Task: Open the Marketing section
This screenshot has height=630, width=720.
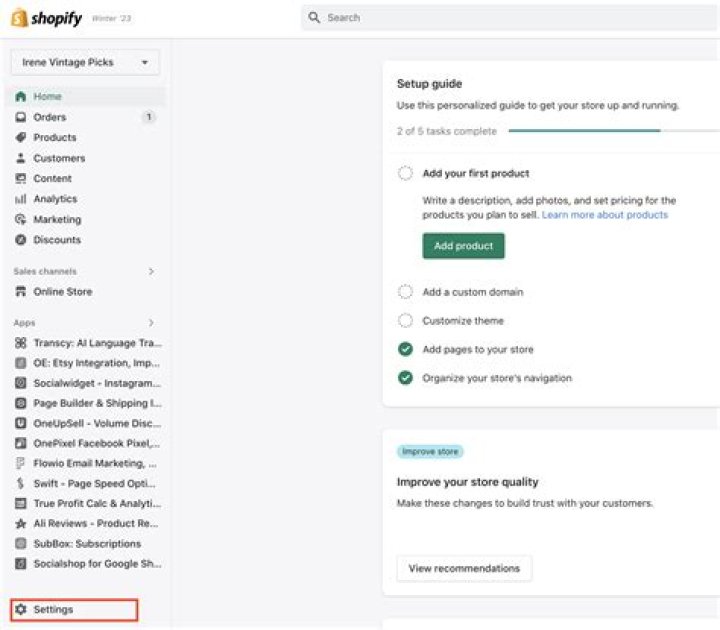Action: tap(57, 219)
